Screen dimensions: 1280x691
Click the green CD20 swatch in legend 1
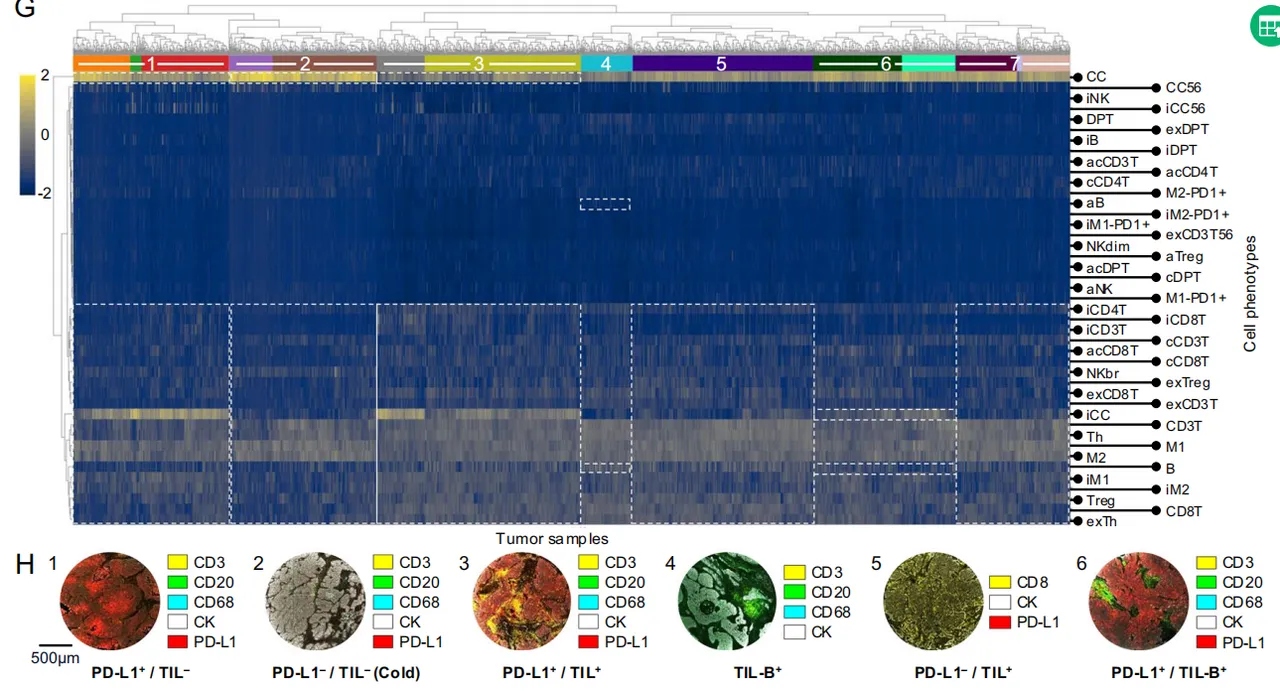[178, 582]
